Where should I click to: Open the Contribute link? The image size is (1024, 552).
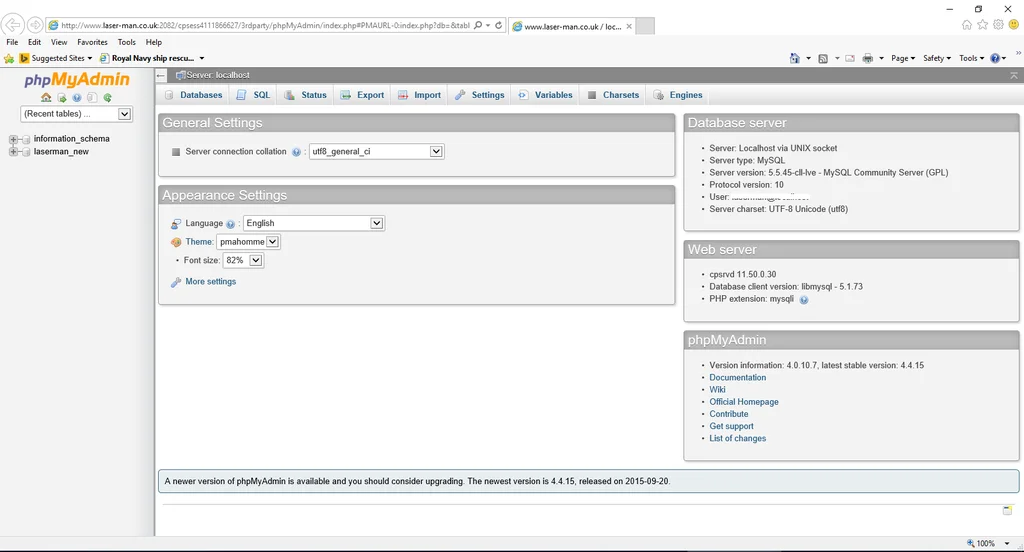(729, 414)
